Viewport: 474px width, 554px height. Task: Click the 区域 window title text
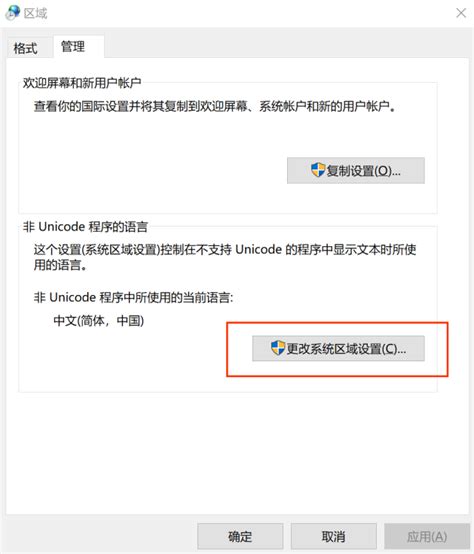pos(35,13)
